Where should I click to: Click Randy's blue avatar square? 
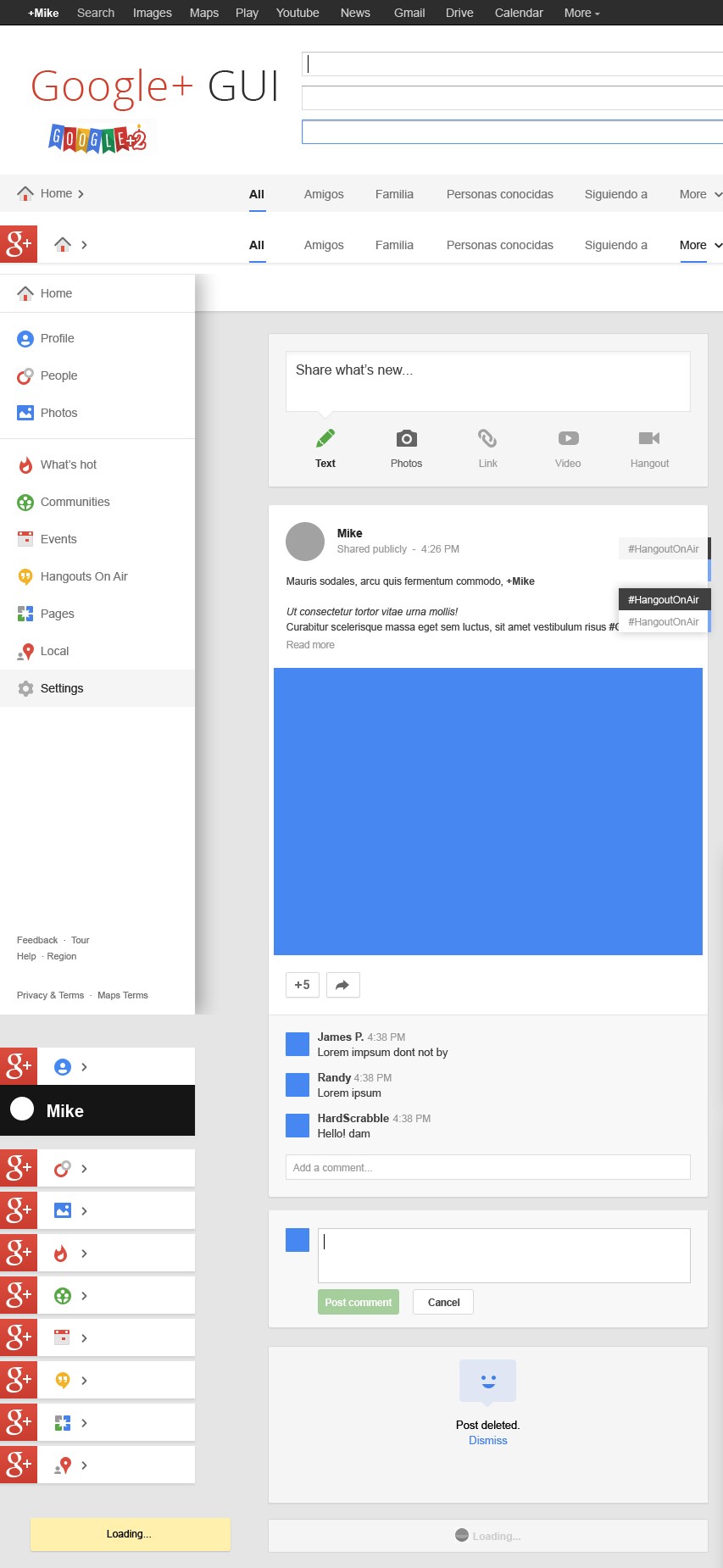[298, 1085]
